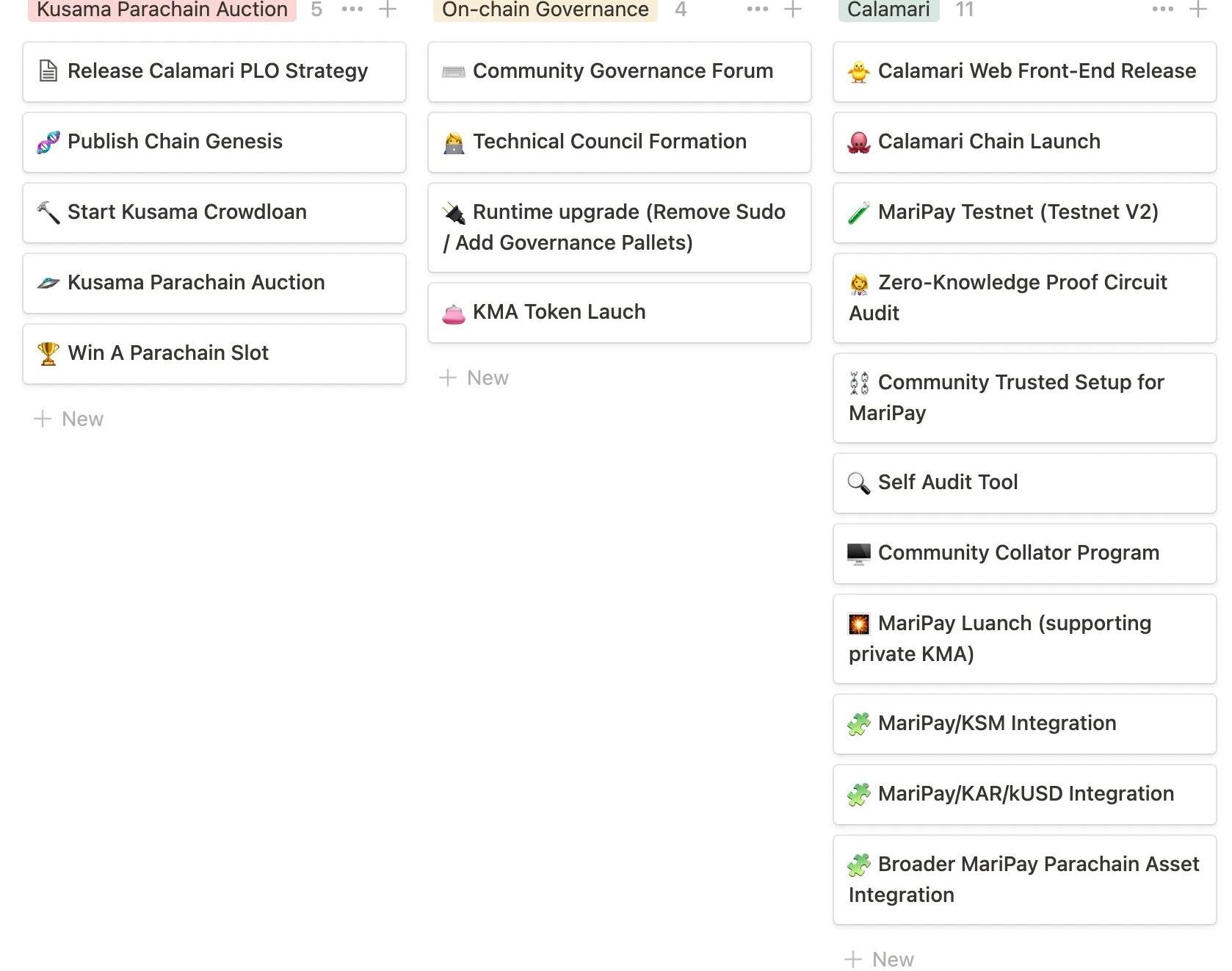1232x971 pixels.
Task: Click the monitor icon on Community Collator Program
Action: click(858, 553)
